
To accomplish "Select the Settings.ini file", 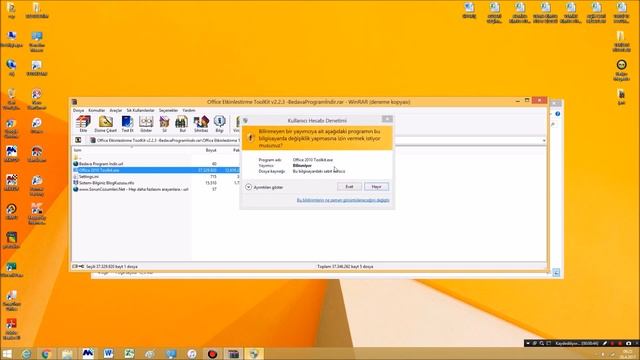I will pos(86,177).
